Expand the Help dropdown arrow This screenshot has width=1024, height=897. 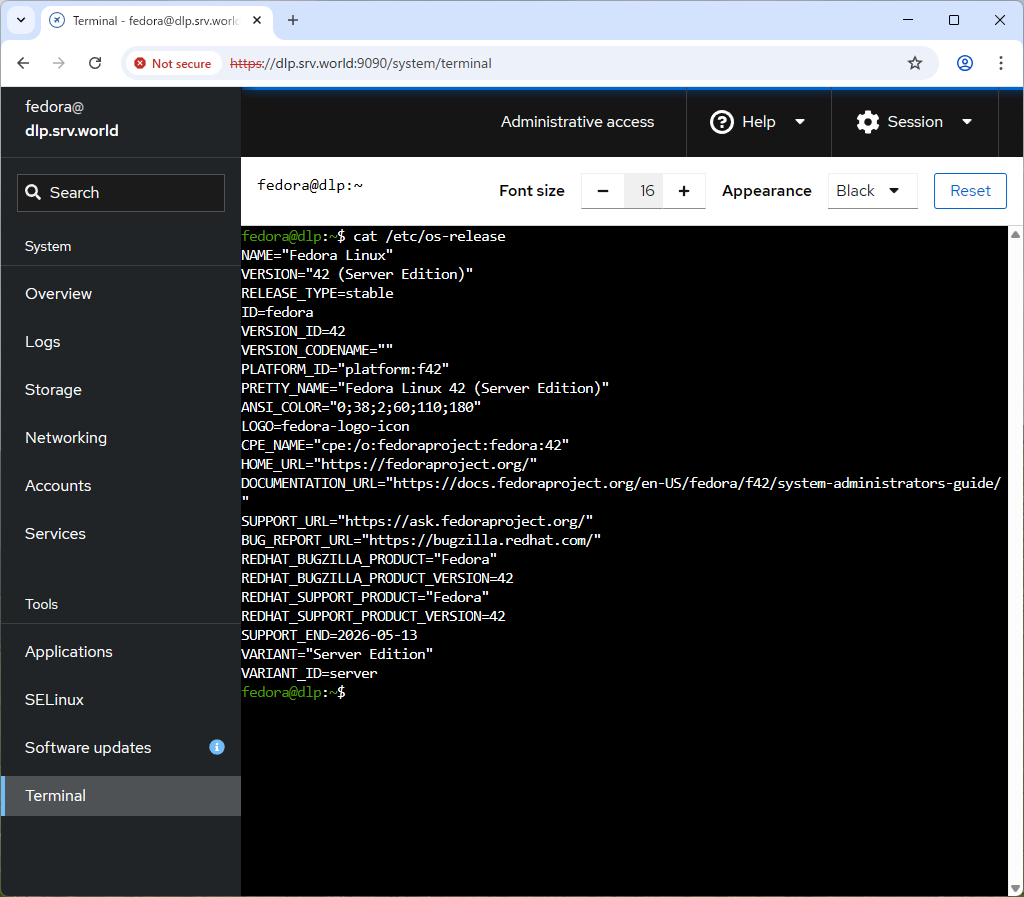800,122
